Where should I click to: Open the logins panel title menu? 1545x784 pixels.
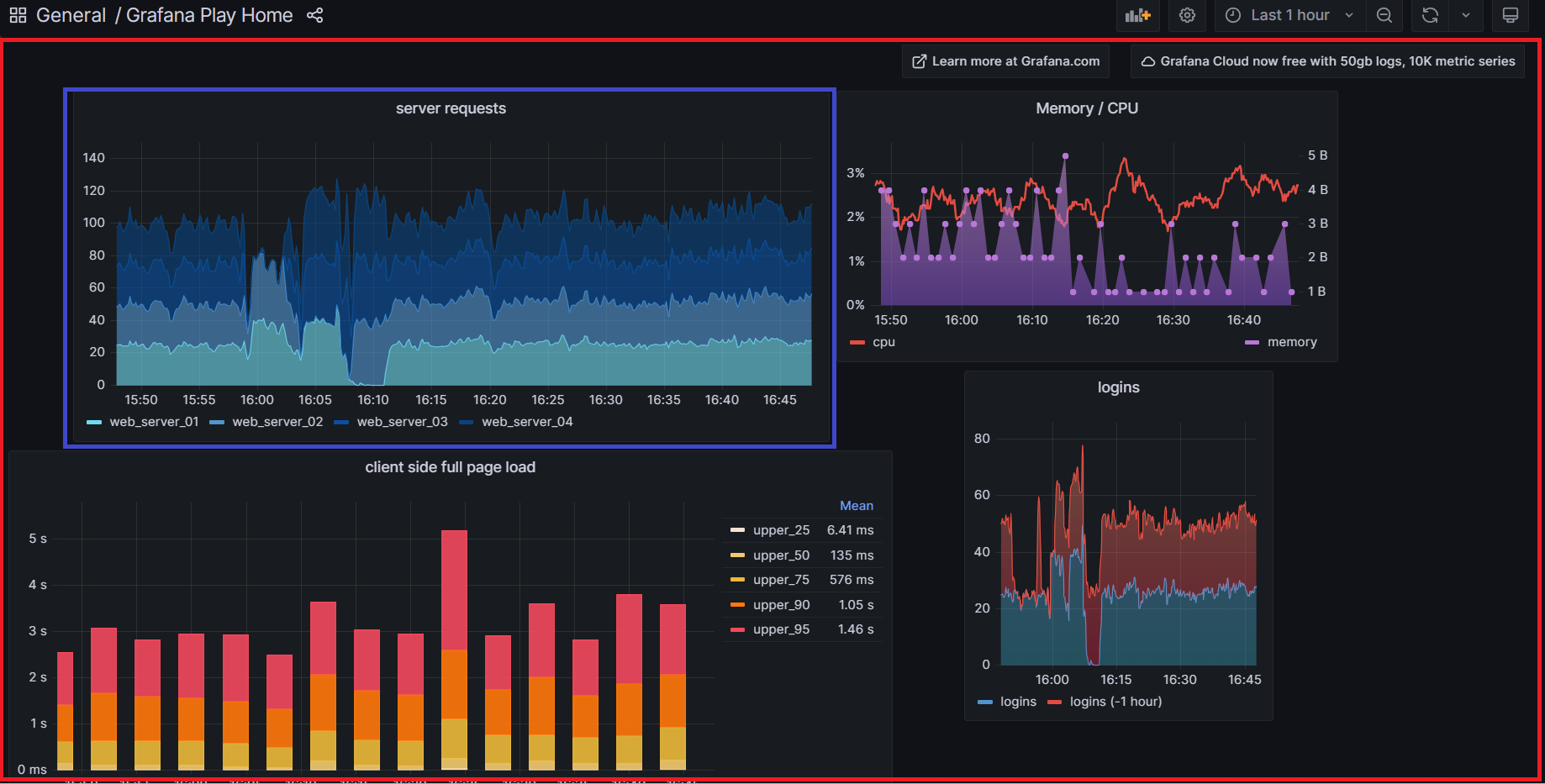[1118, 387]
